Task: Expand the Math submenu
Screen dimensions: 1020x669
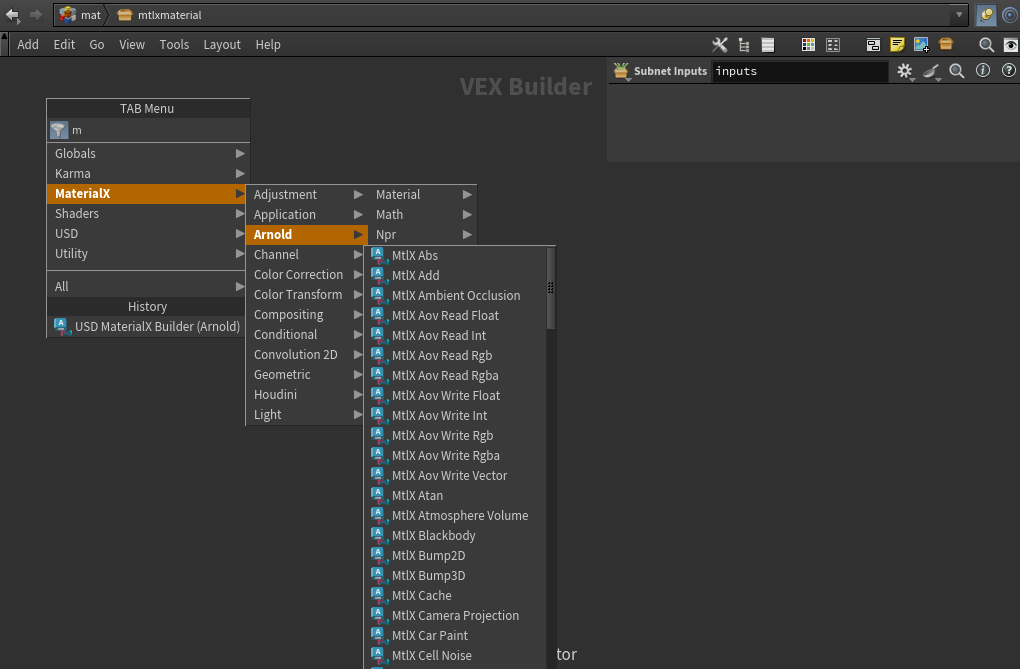Action: click(x=423, y=215)
